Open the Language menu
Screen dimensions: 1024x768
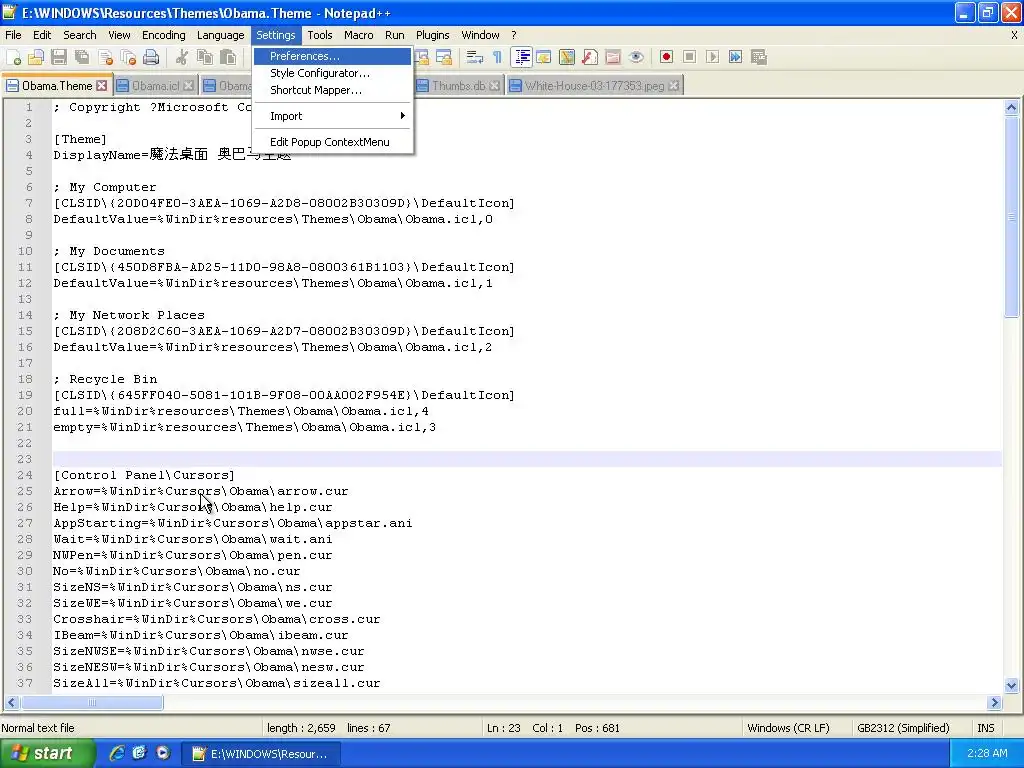pos(221,35)
